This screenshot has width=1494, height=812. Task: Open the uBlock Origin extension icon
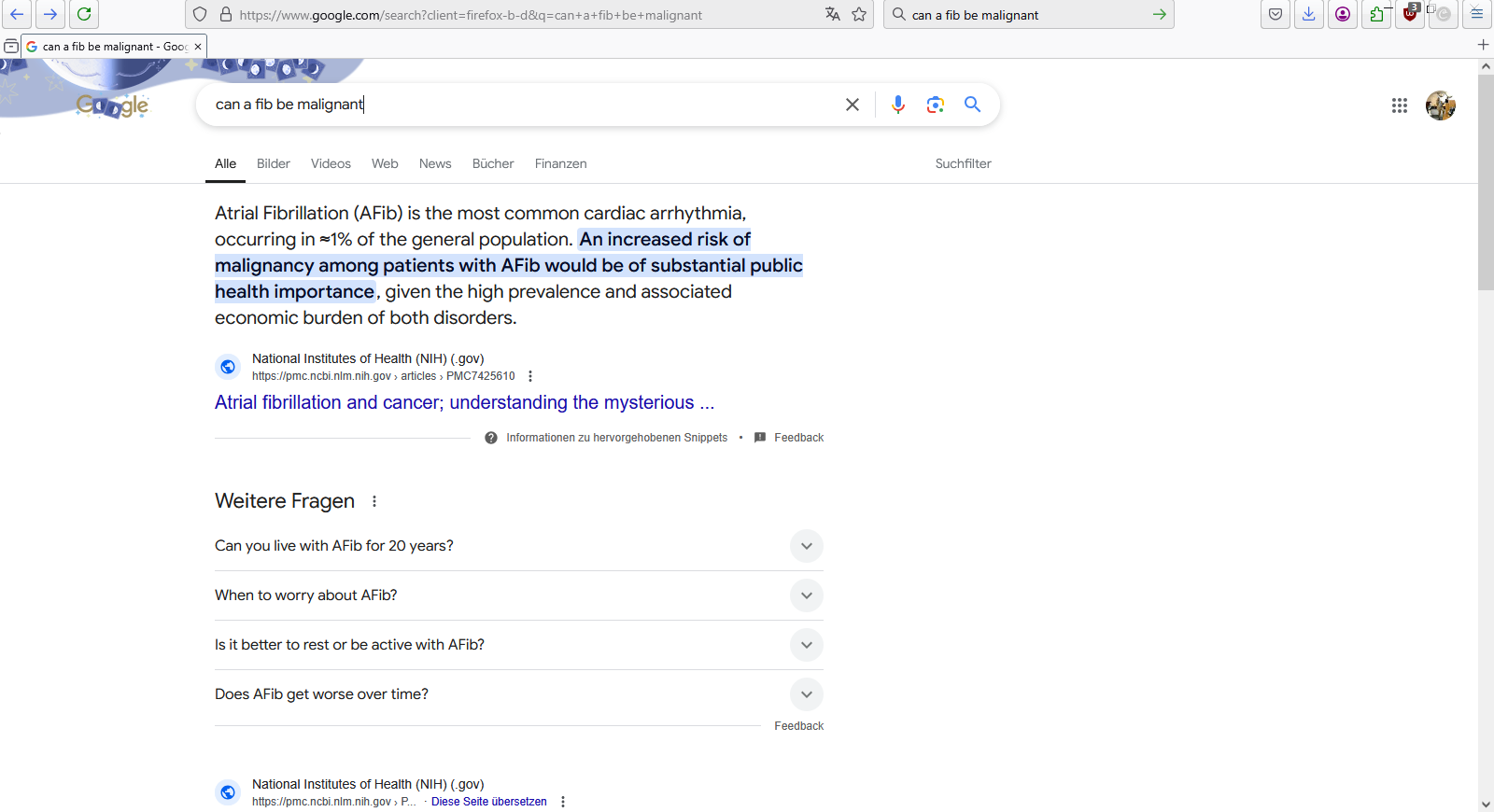[1410, 14]
